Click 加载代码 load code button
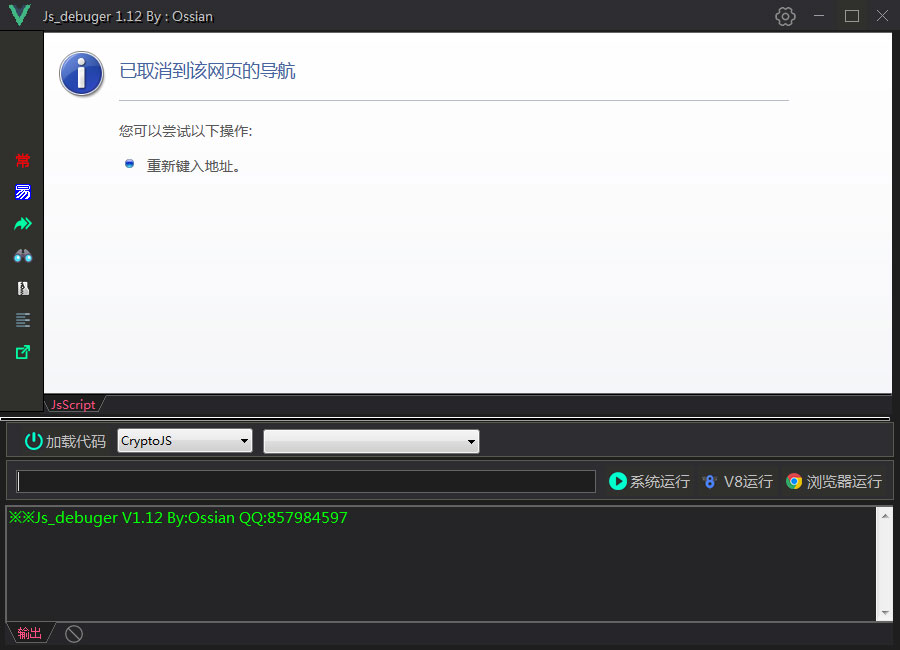This screenshot has width=900, height=650. [x=65, y=441]
